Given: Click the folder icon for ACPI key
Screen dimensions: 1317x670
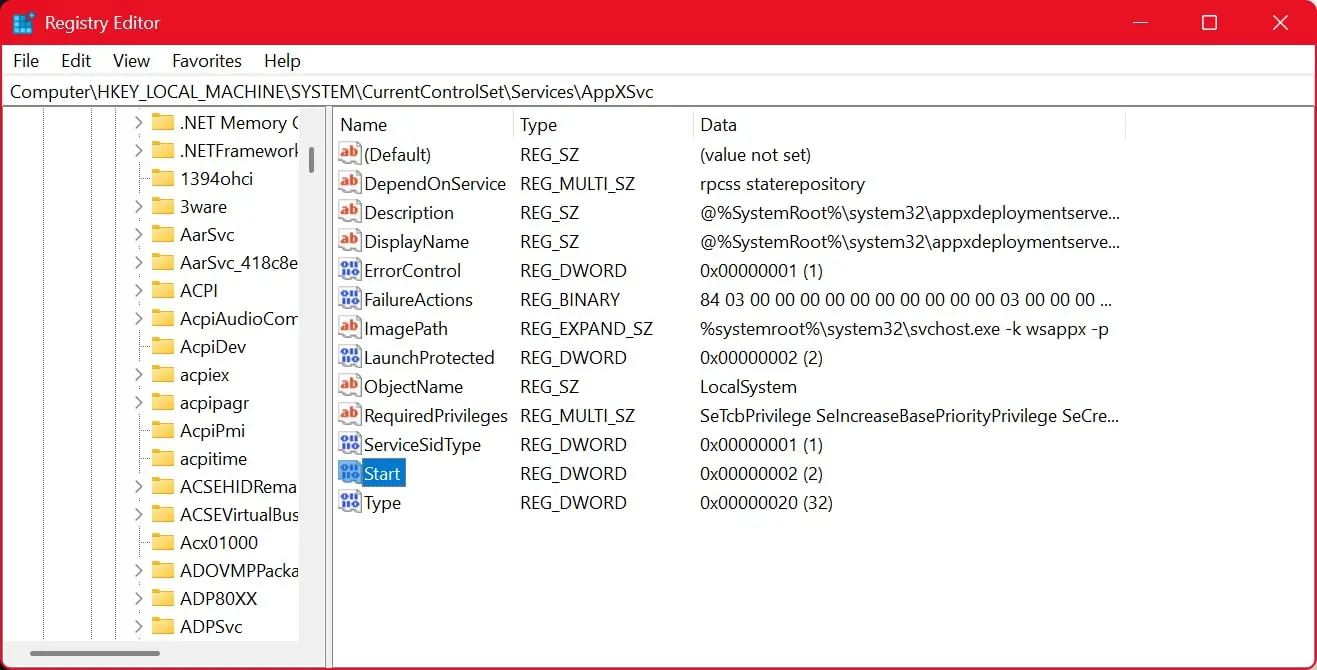Looking at the screenshot, I should tap(163, 290).
